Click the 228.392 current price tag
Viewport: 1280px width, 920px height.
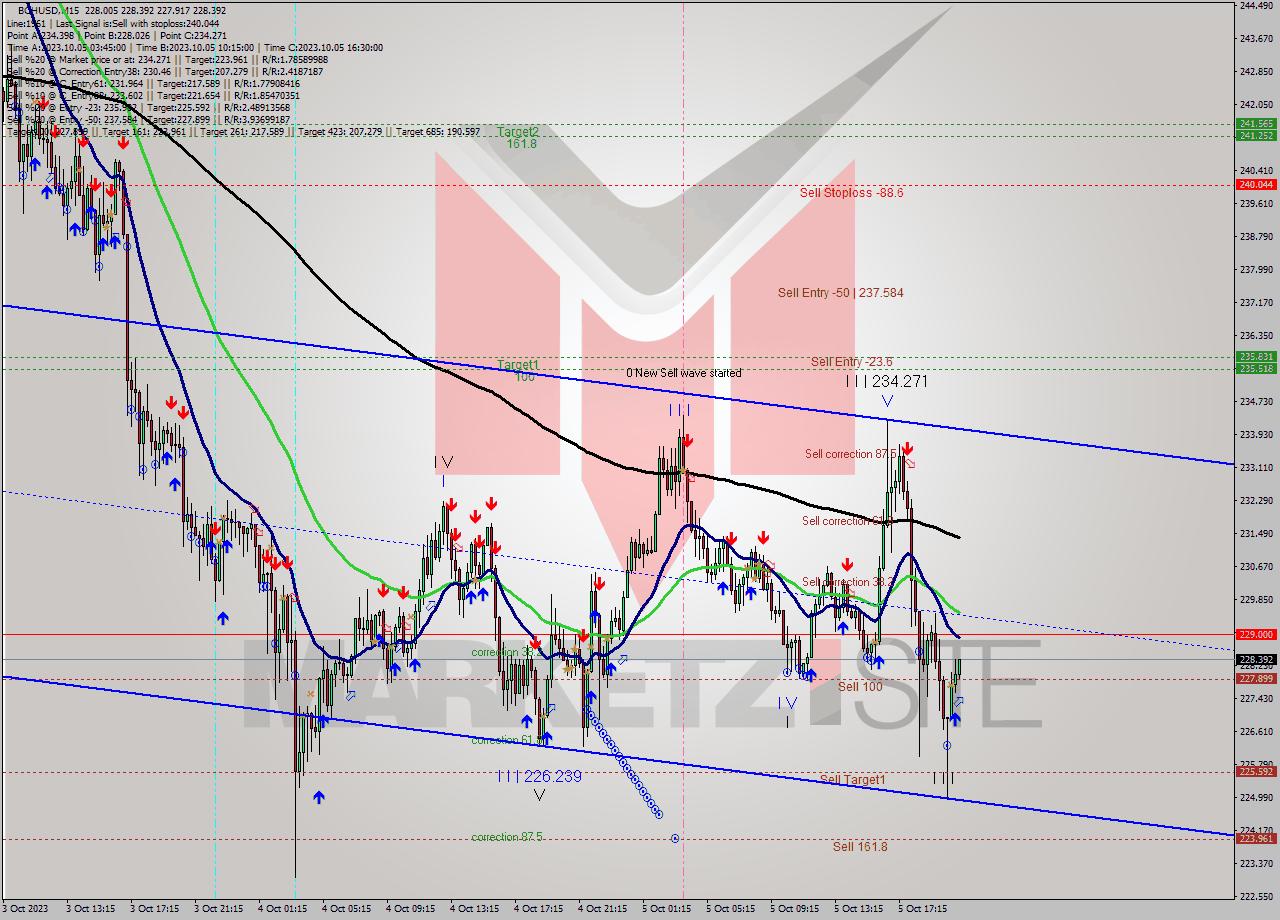coord(1255,659)
